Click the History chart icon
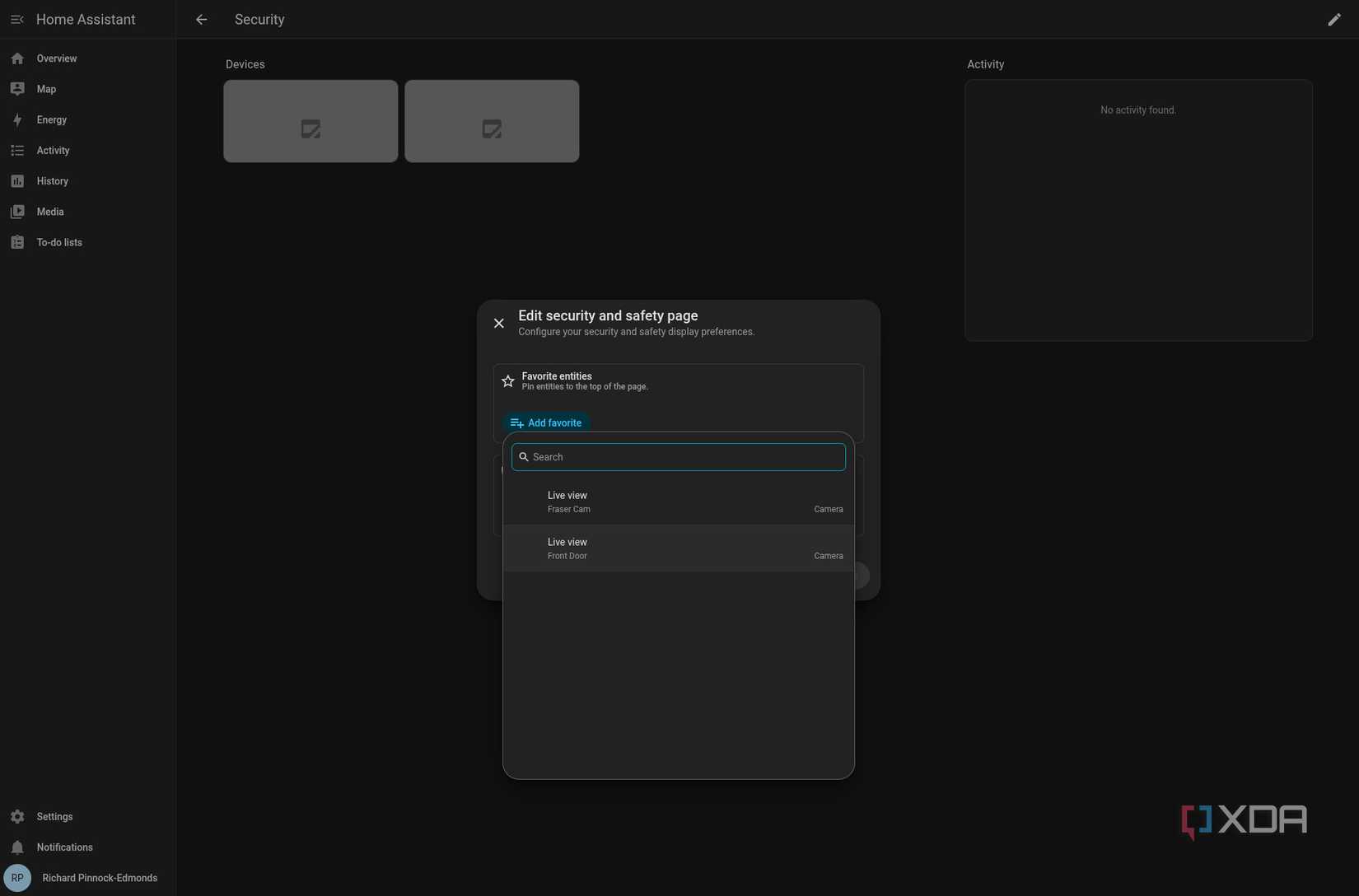Viewport: 1359px width, 896px height. click(x=17, y=181)
